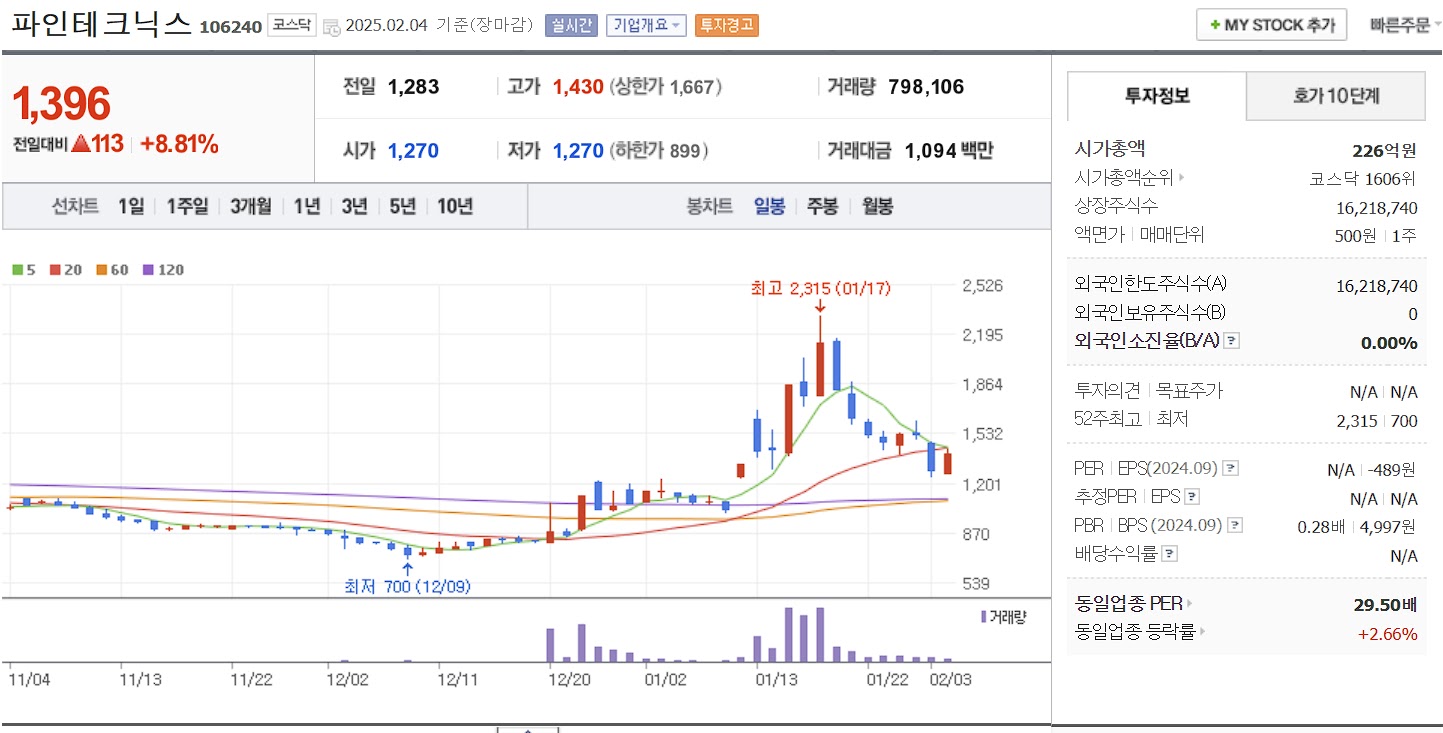Screen dimensions: 1443x733
Task: Switch to 투자정보 tab
Action: click(x=1157, y=96)
